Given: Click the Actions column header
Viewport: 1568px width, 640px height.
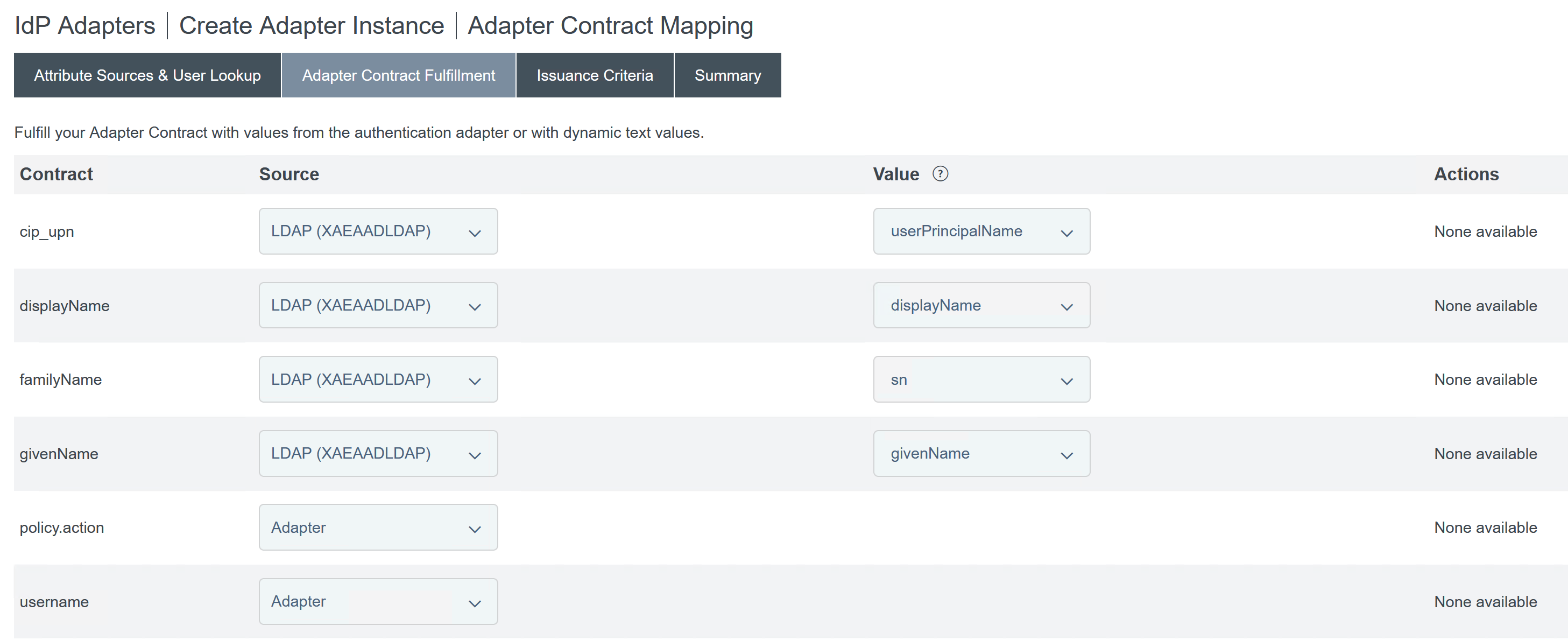Looking at the screenshot, I should click(x=1466, y=174).
